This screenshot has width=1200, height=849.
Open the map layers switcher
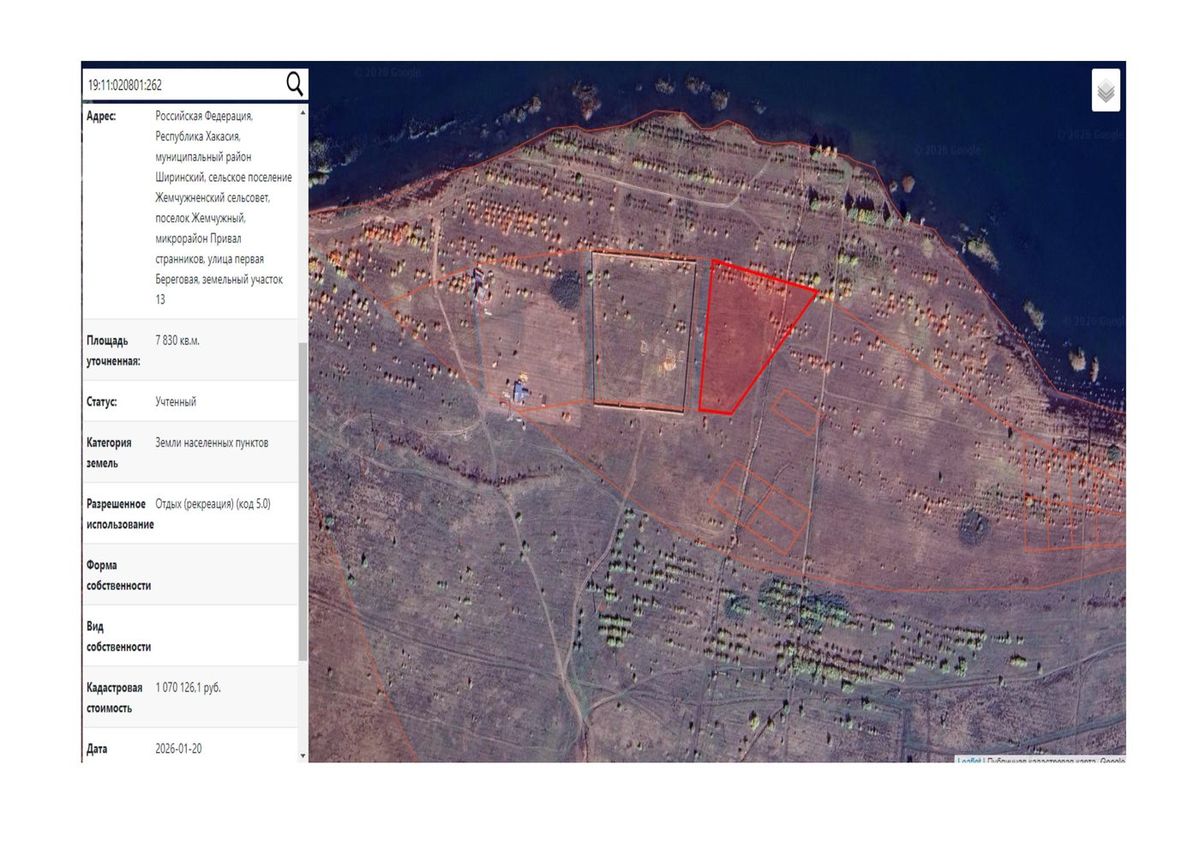coord(1105,91)
